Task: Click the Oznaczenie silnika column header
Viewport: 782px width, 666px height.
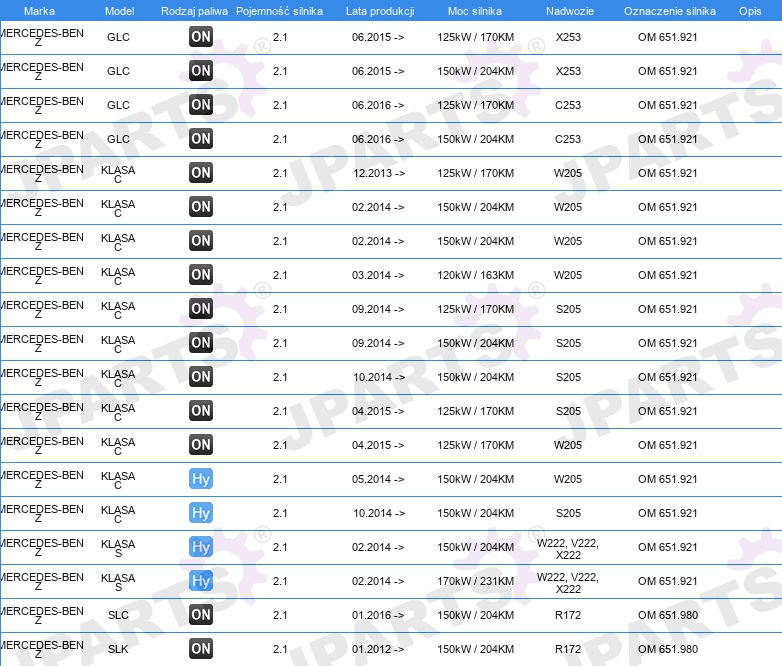Action: 670,11
